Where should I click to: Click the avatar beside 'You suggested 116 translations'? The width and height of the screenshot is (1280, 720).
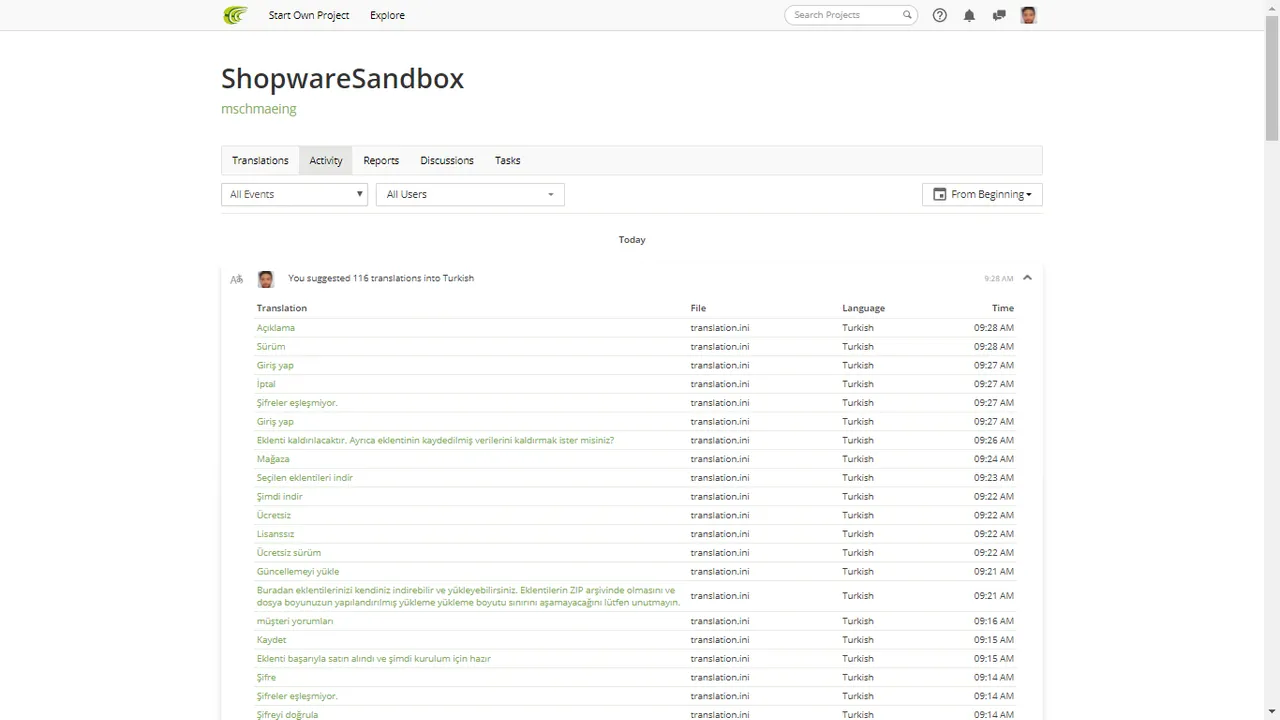click(266, 279)
